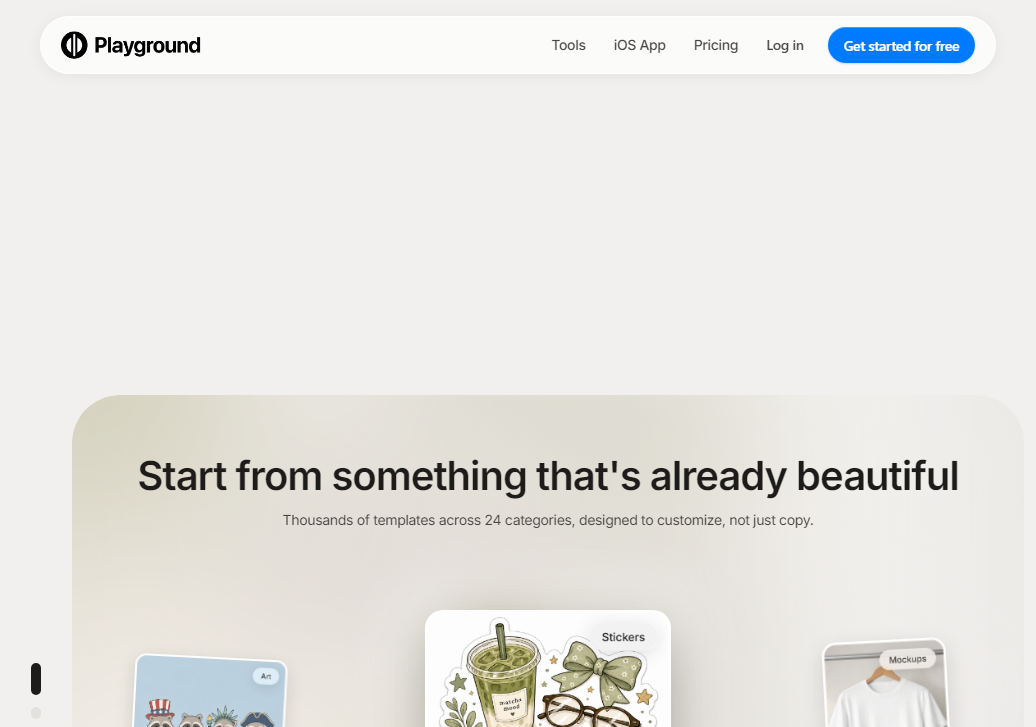Viewport: 1036px width, 727px height.
Task: Go to the iOS App page
Action: (639, 45)
